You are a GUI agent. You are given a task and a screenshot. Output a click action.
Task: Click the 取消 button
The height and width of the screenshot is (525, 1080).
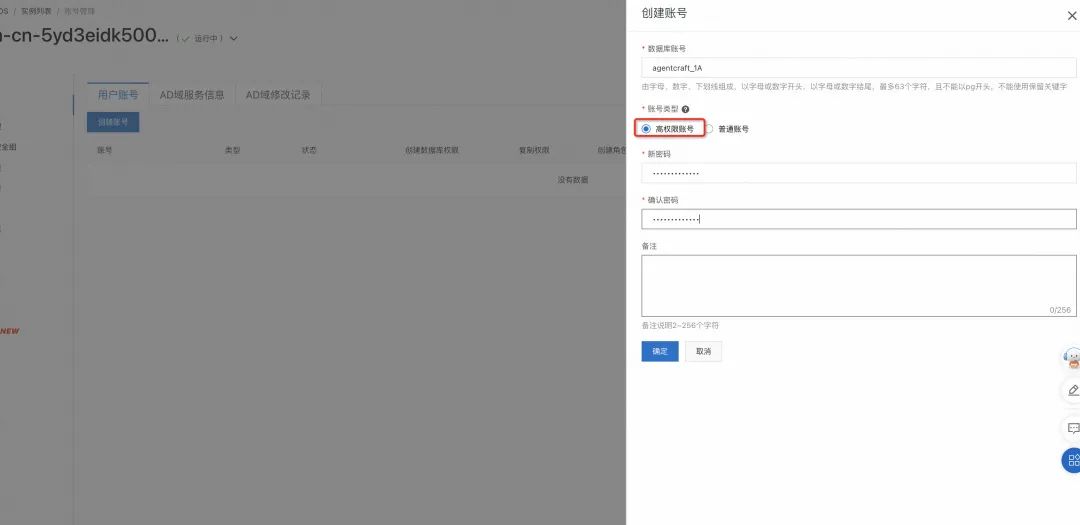pyautogui.click(x=703, y=351)
